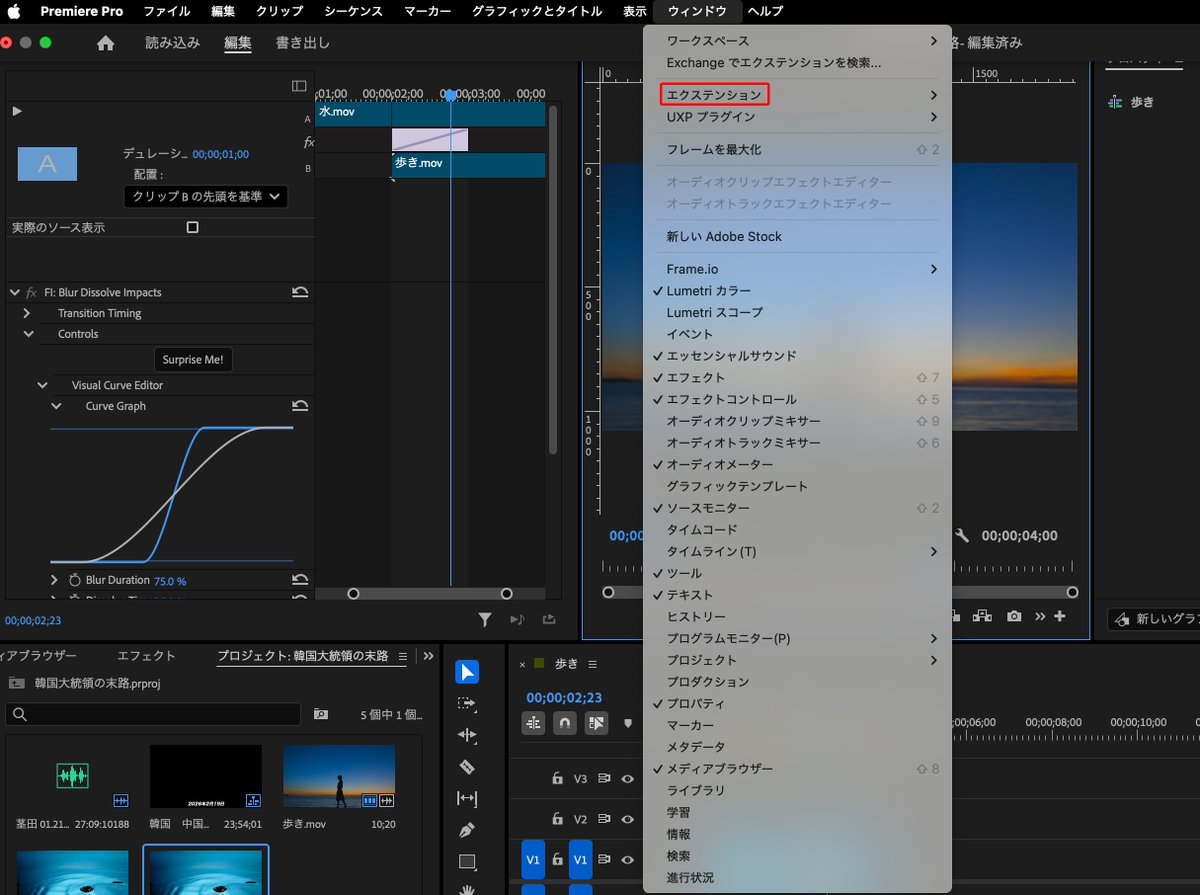Open the new bin from search icon
This screenshot has width=1200, height=895.
(x=321, y=714)
